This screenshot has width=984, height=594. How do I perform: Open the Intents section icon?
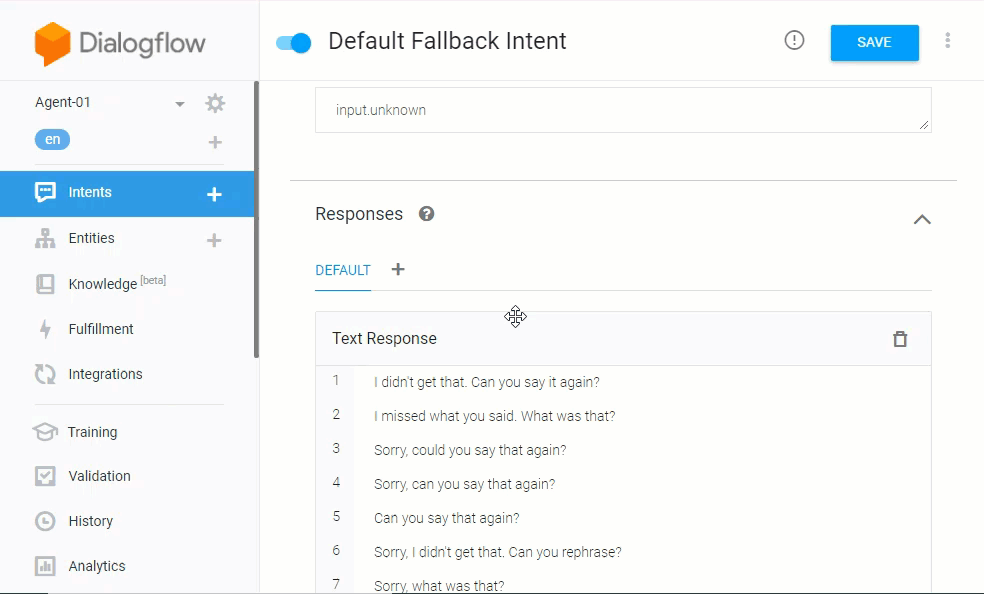45,192
